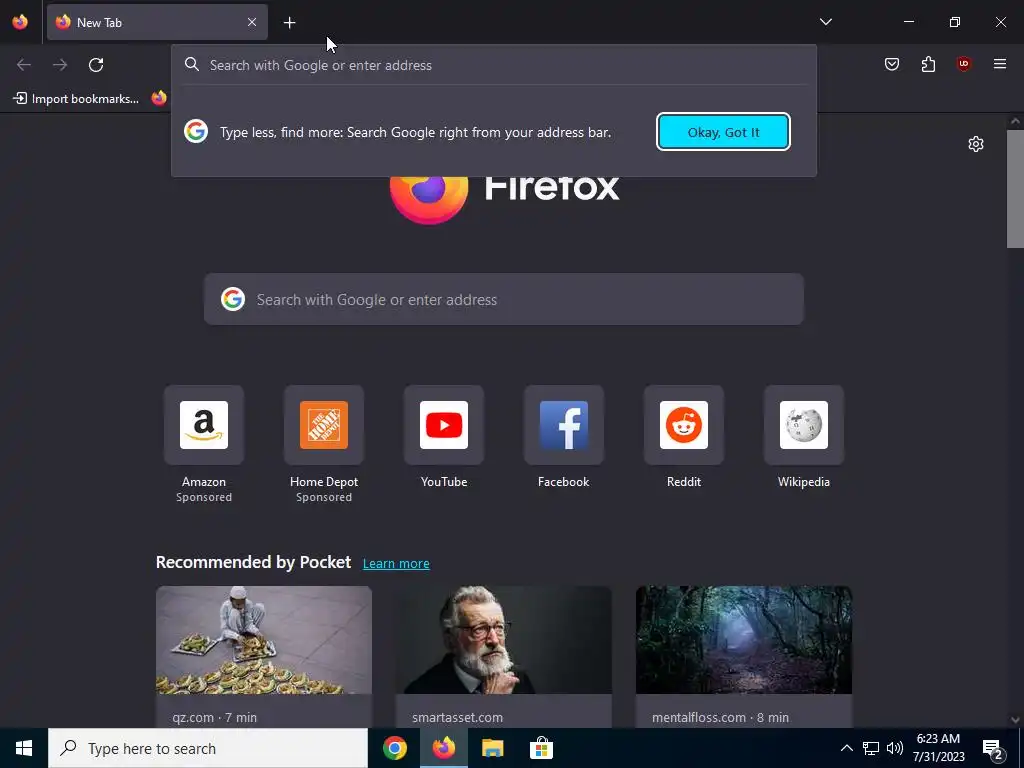Open the mentalfloss.com story thumbnail
This screenshot has width=1024, height=768.
tap(744, 640)
